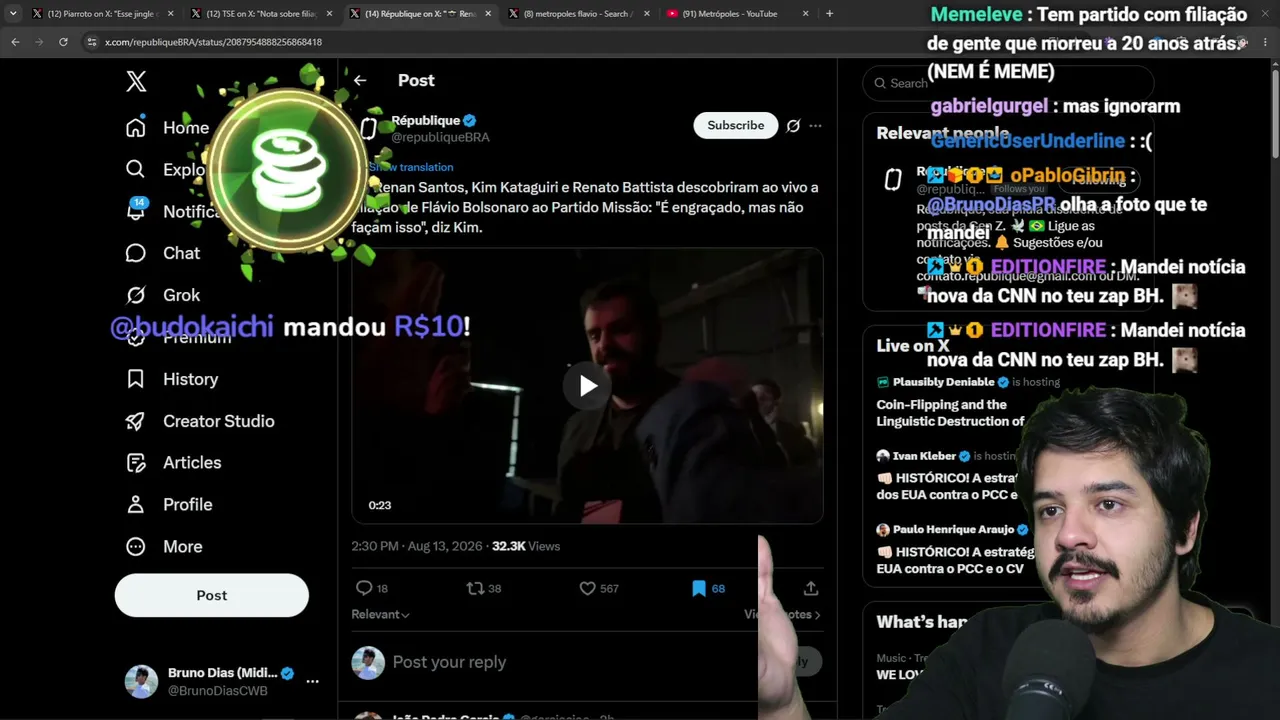Like the post showing 567 likes
The width and height of the screenshot is (1280, 720).
coord(588,588)
